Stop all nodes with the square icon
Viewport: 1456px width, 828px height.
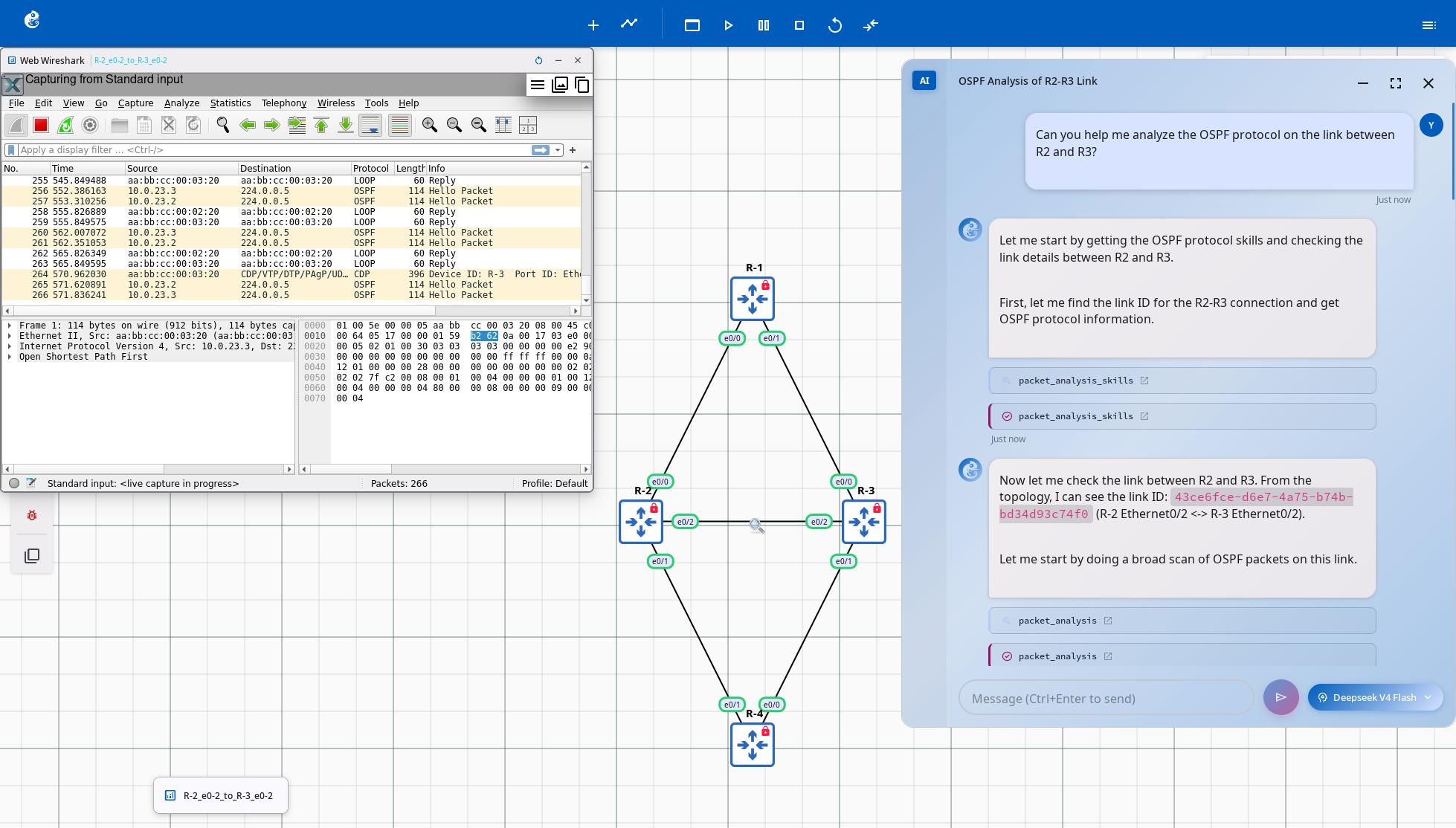[799, 25]
